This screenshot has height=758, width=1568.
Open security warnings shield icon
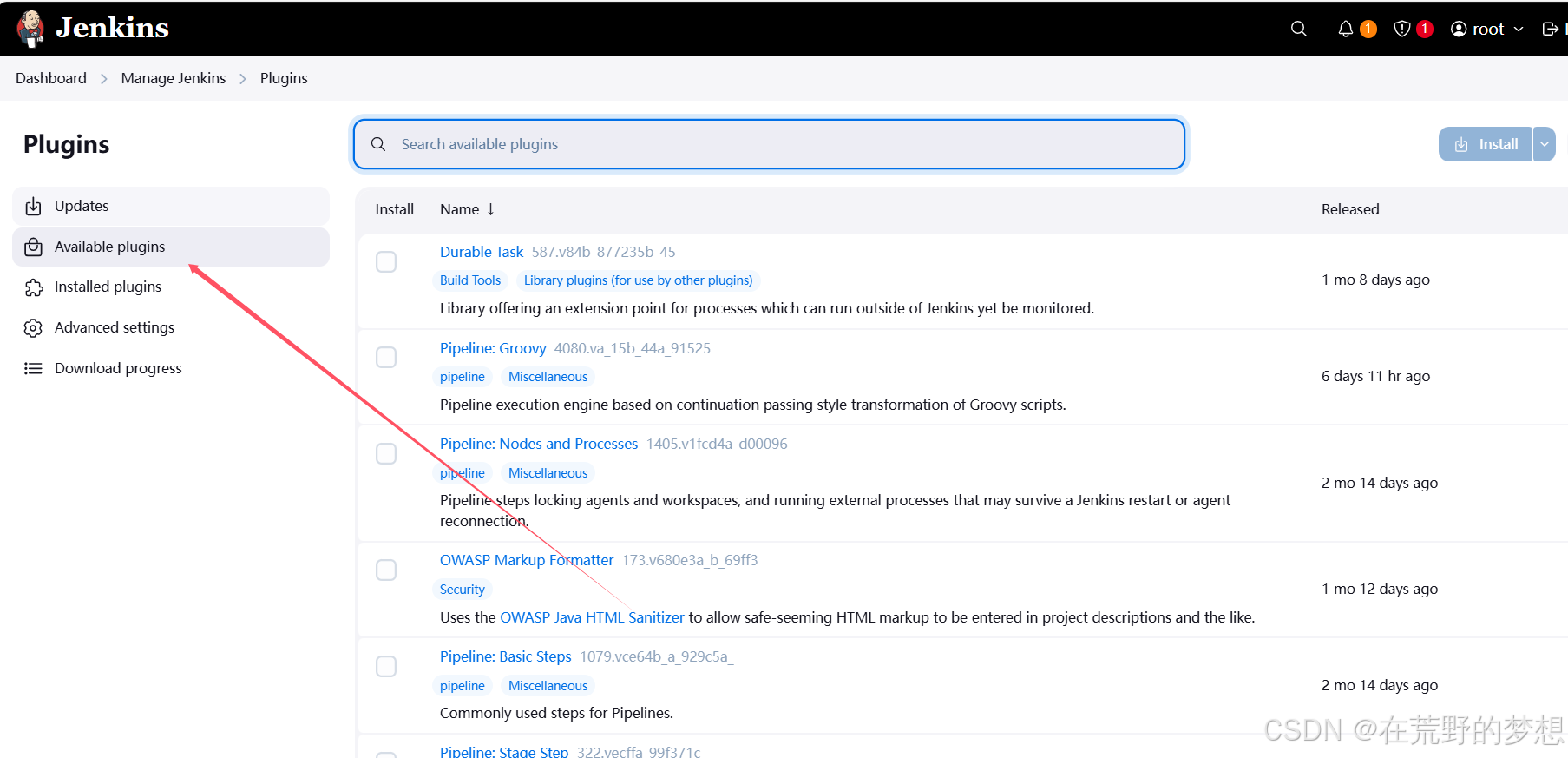pos(1401,29)
